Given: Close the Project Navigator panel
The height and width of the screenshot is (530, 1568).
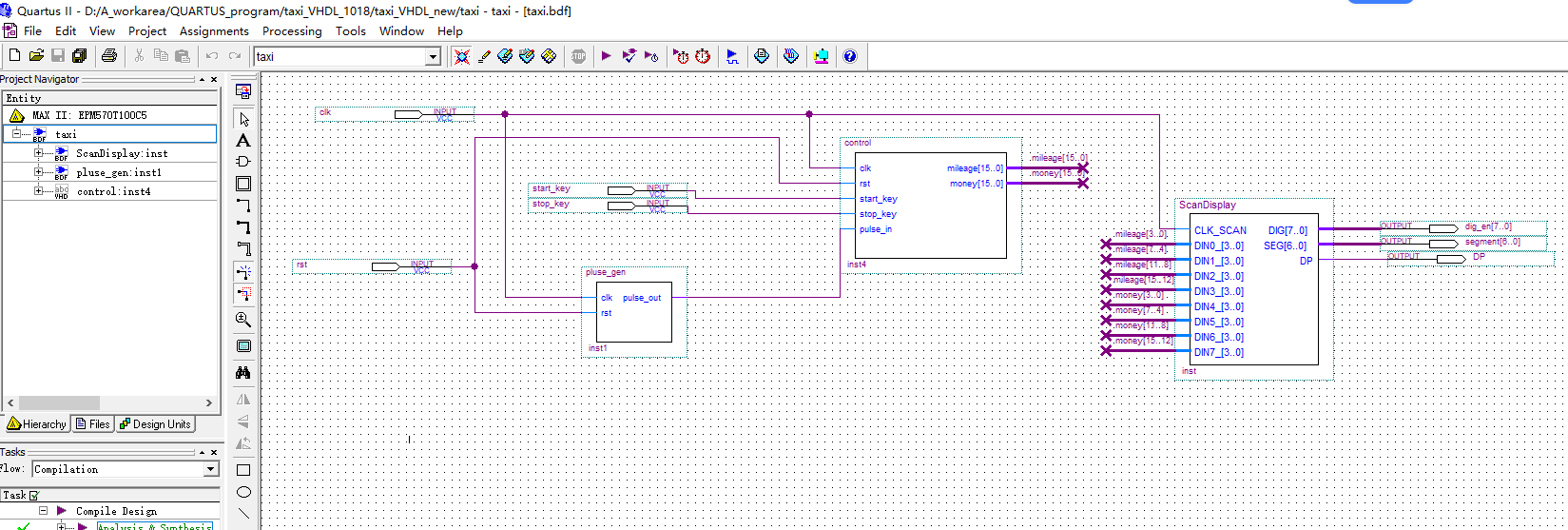Looking at the screenshot, I should [214, 80].
